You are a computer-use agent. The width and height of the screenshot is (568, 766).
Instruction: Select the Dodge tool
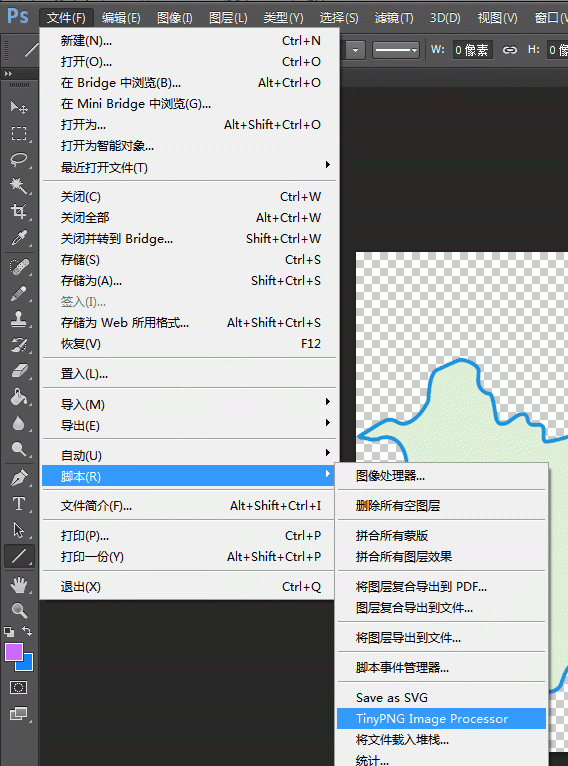[x=19, y=448]
